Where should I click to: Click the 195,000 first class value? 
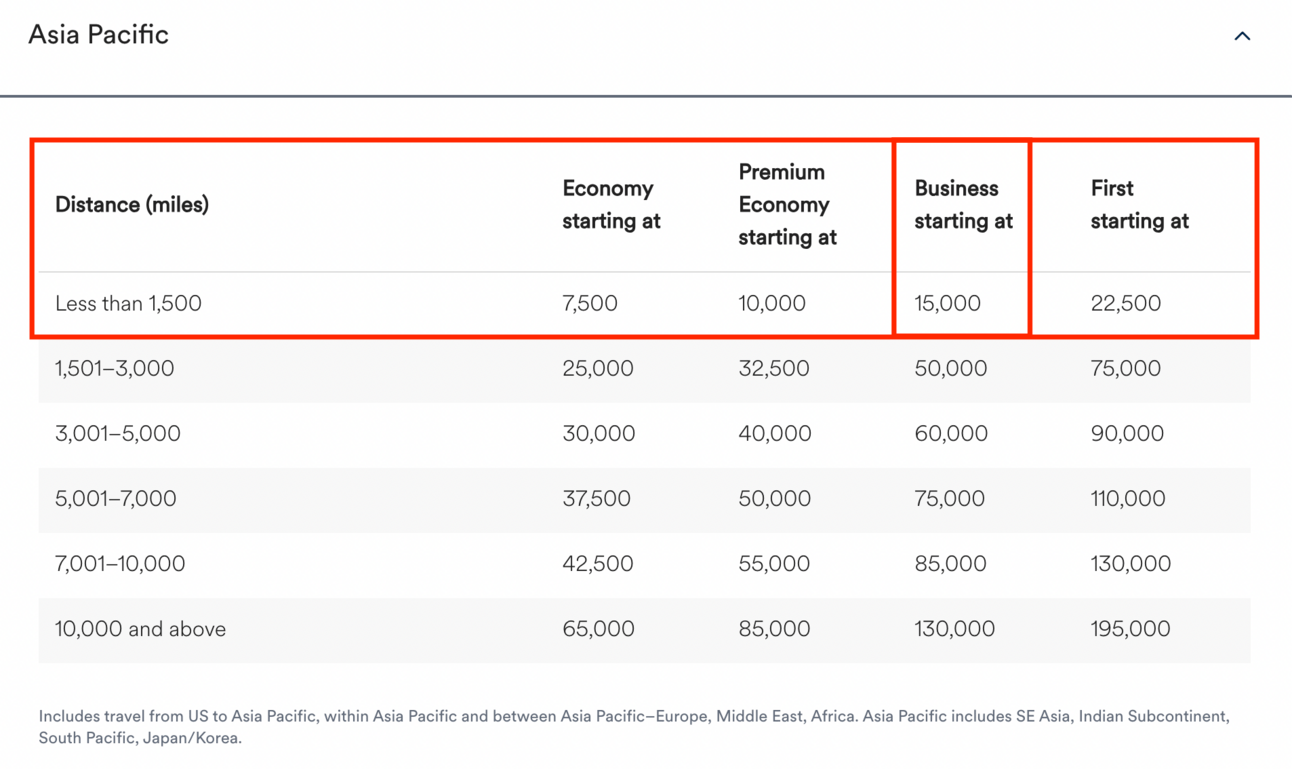click(x=1130, y=629)
